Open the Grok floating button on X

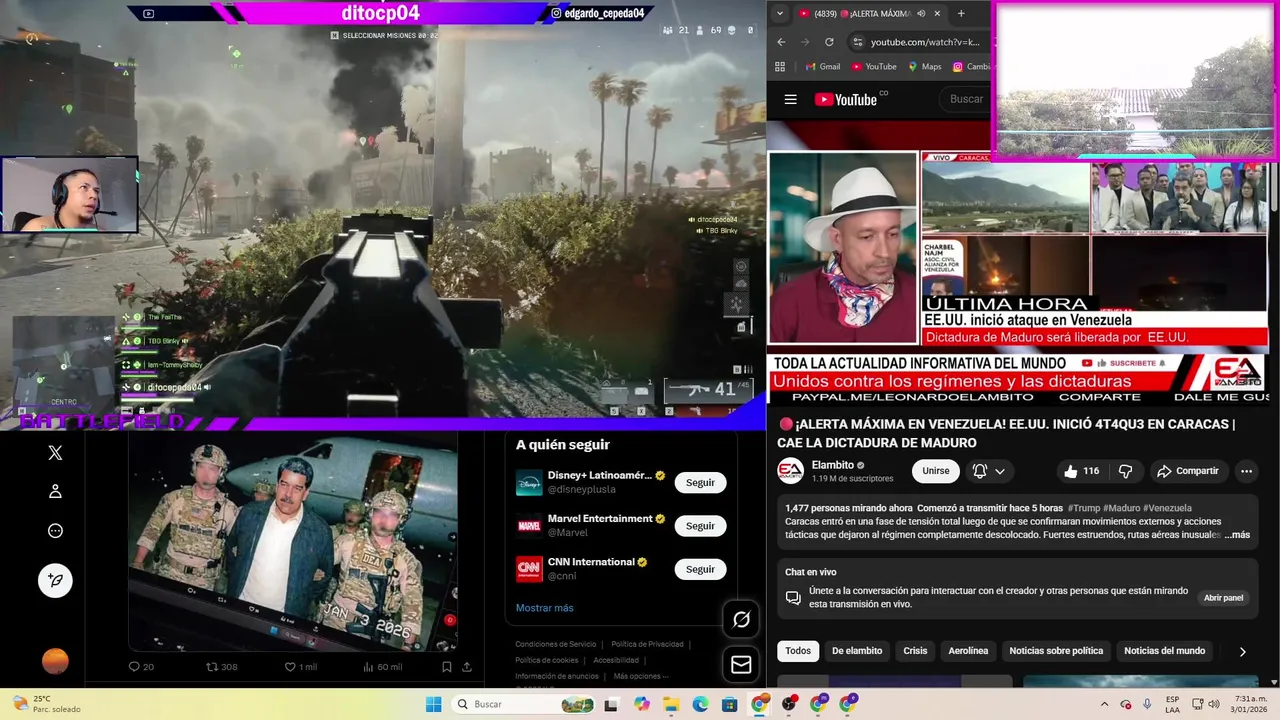[741, 620]
